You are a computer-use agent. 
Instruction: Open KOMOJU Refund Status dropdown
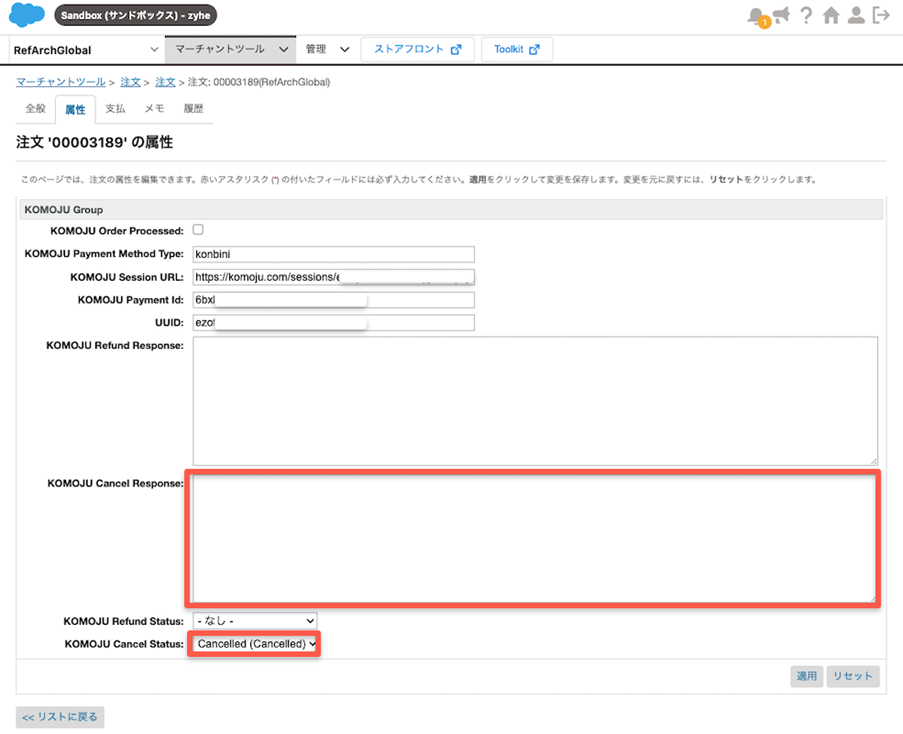click(255, 621)
